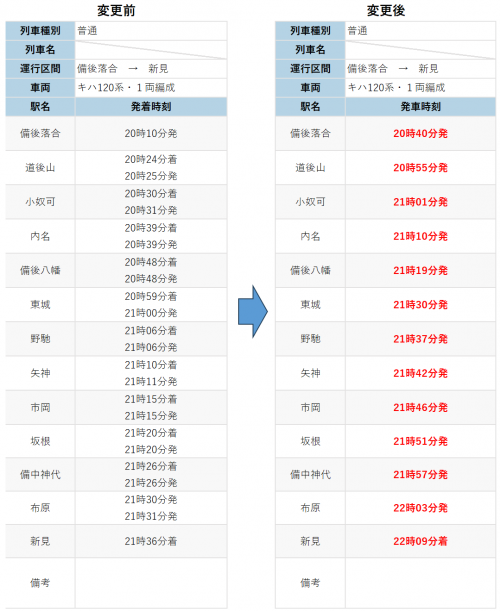Click the 20時25分発 time
500x611 pixels.
click(x=151, y=176)
